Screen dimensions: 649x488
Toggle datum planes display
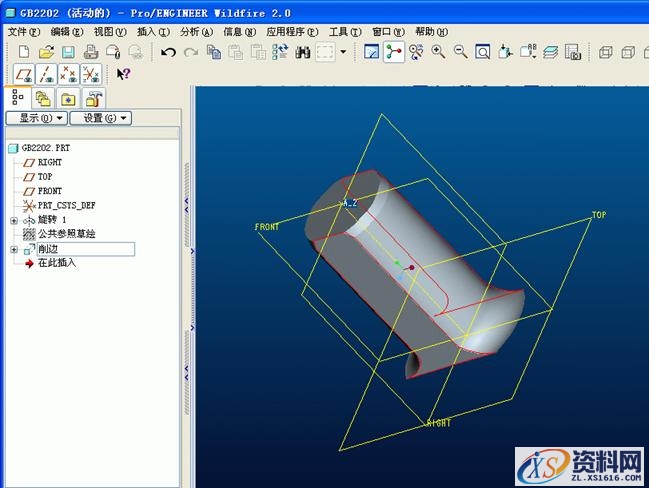pos(23,74)
